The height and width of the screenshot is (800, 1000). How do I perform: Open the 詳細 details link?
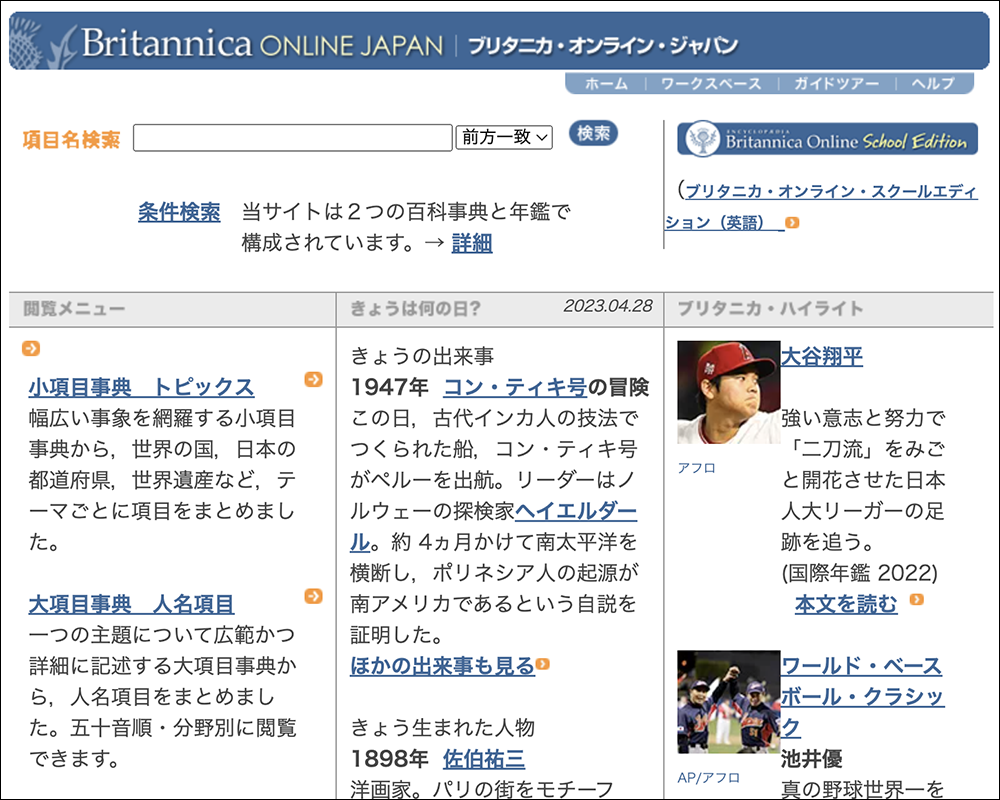(472, 243)
